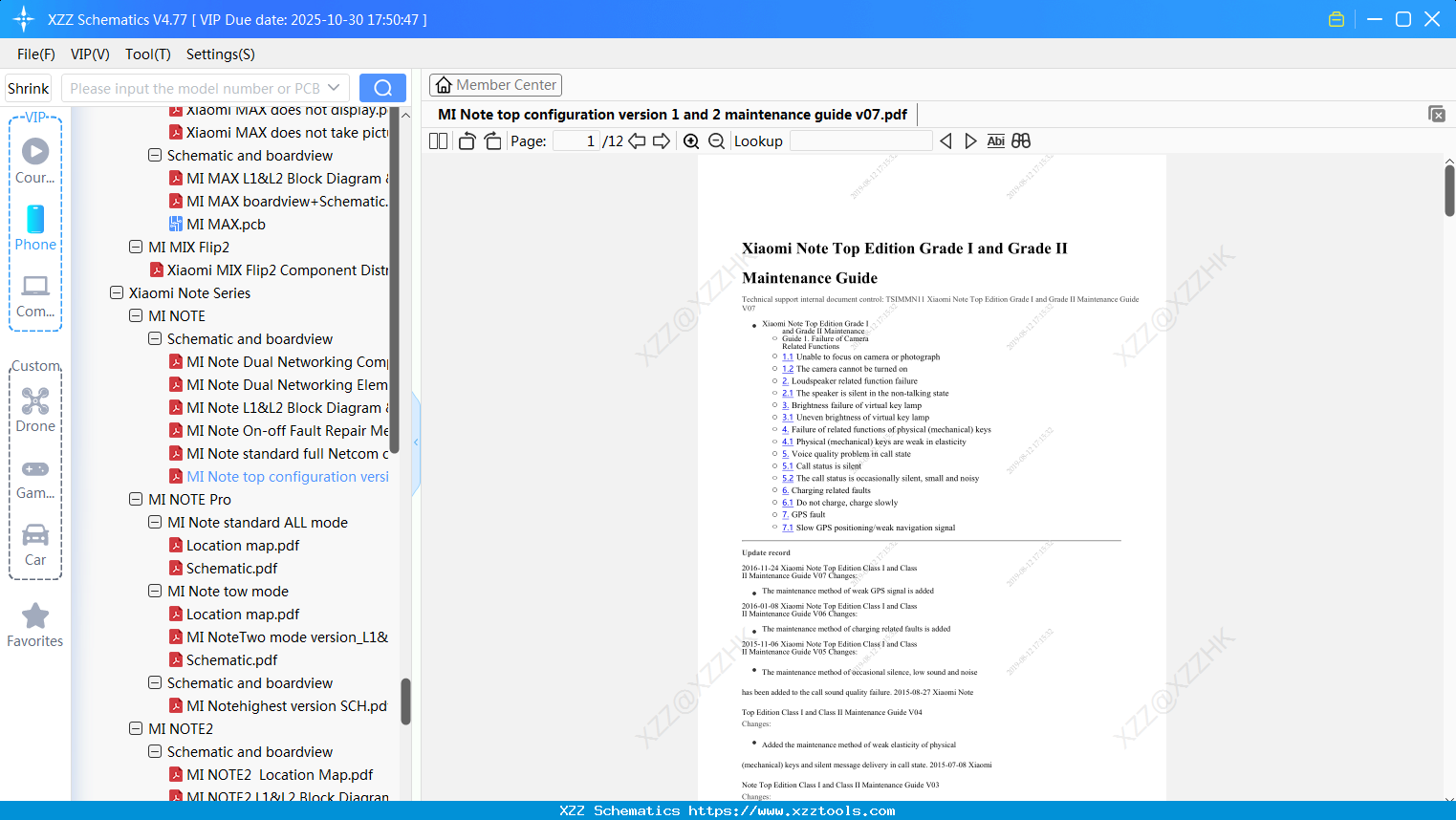Open the Car category
Screen dimensions: 1456x820
[35, 545]
